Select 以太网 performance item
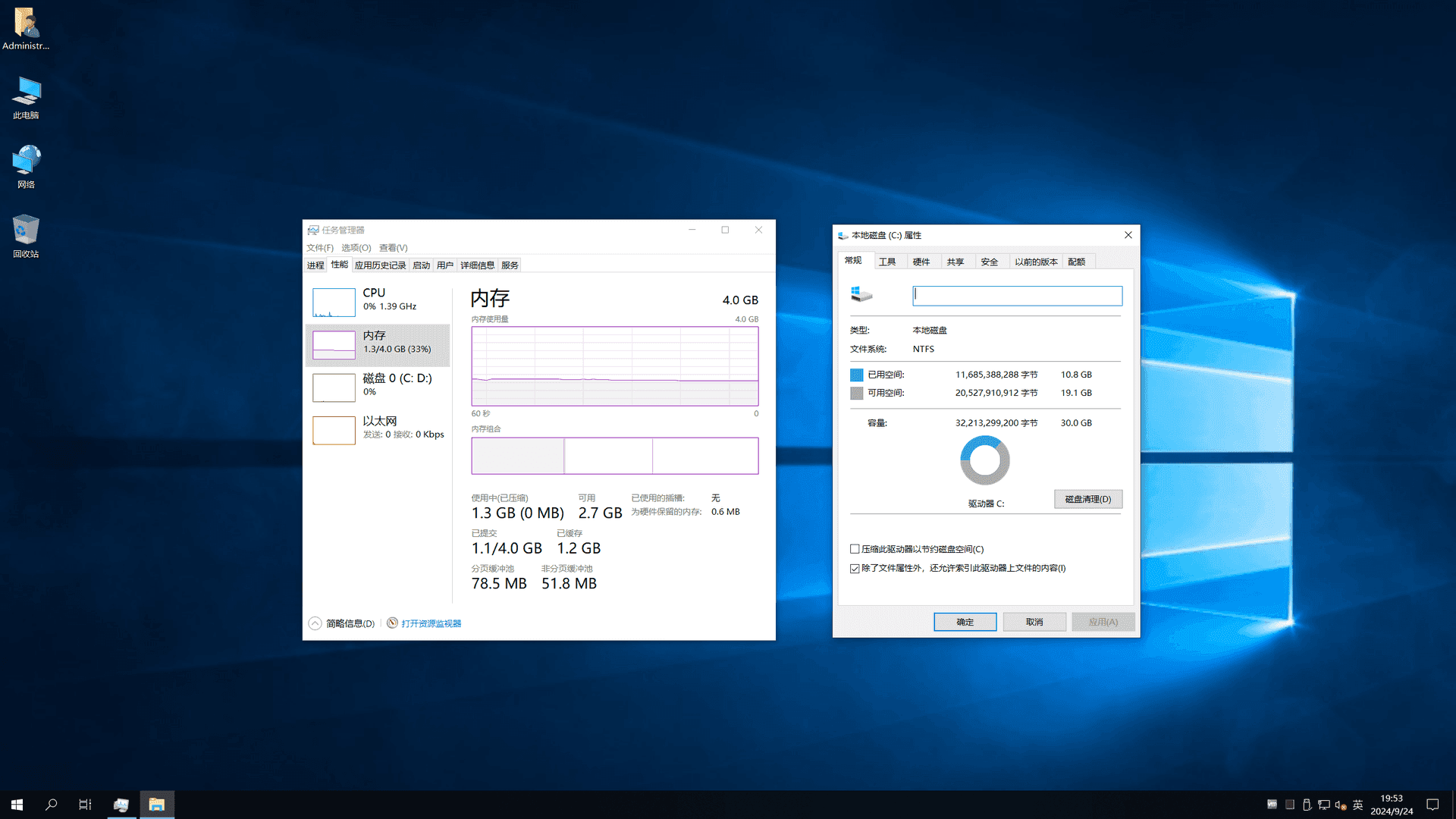 [x=378, y=430]
